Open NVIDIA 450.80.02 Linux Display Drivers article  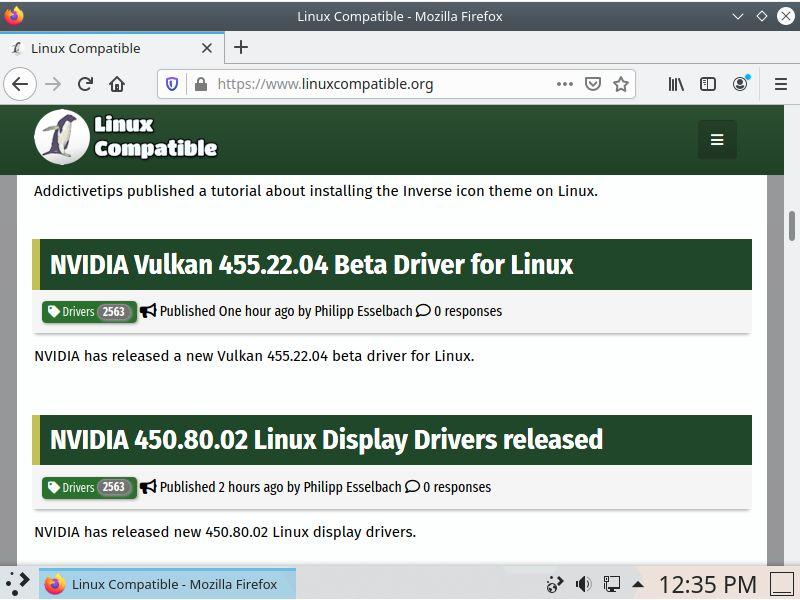point(326,440)
